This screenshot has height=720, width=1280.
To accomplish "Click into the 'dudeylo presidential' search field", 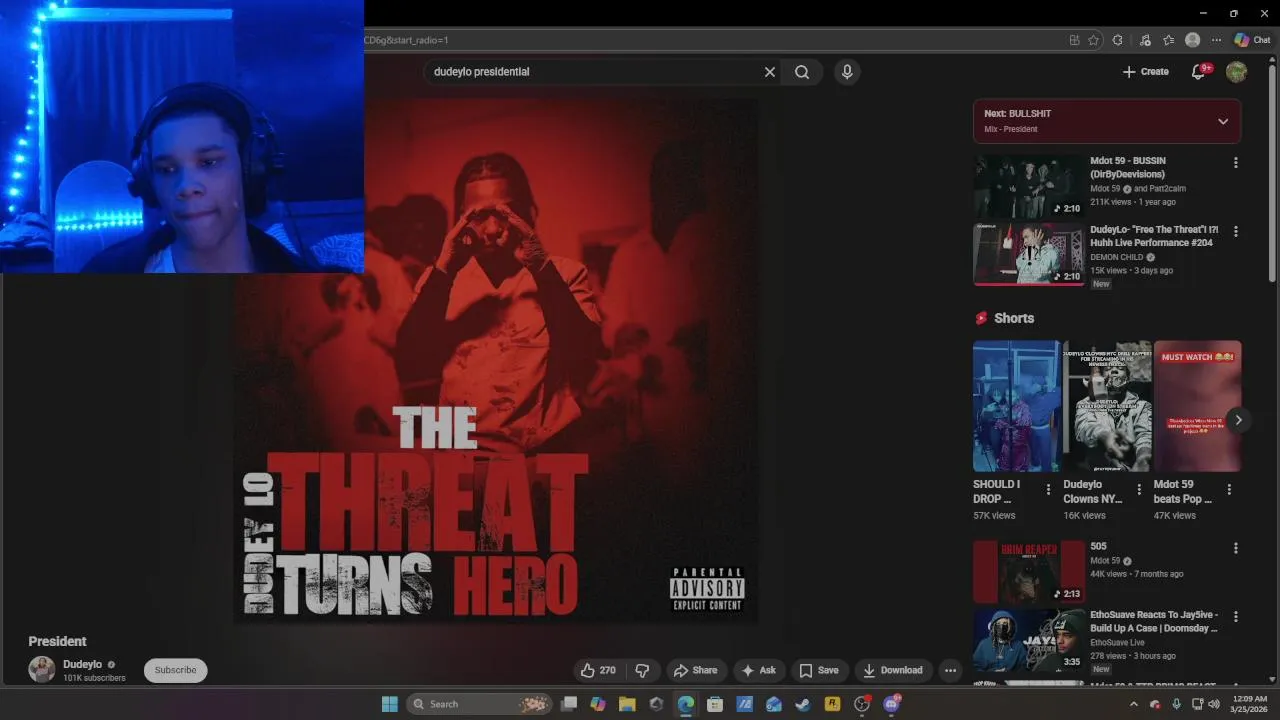I will 595,72.
